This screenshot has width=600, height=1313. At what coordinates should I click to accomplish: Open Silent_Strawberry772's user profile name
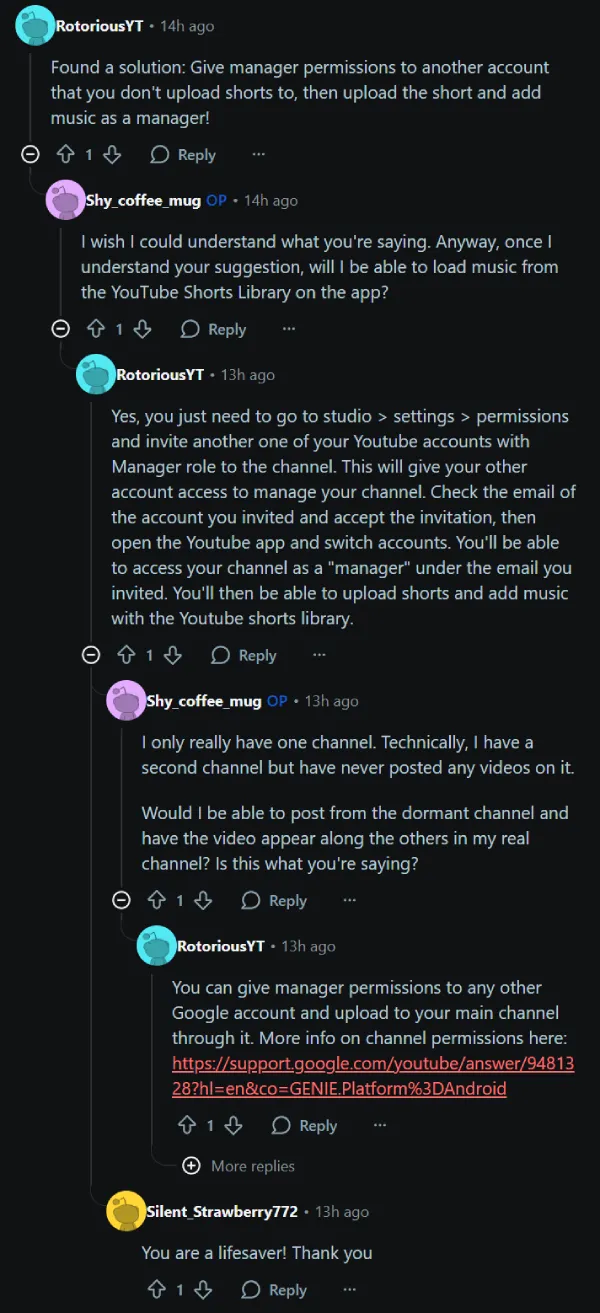[222, 1211]
